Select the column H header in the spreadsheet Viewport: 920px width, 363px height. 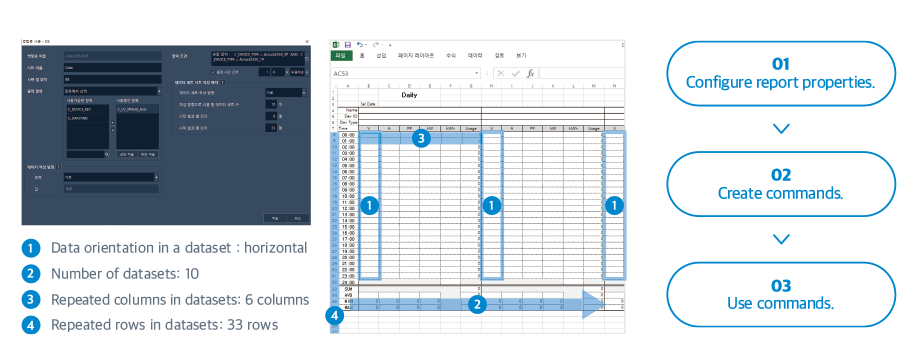(x=492, y=86)
